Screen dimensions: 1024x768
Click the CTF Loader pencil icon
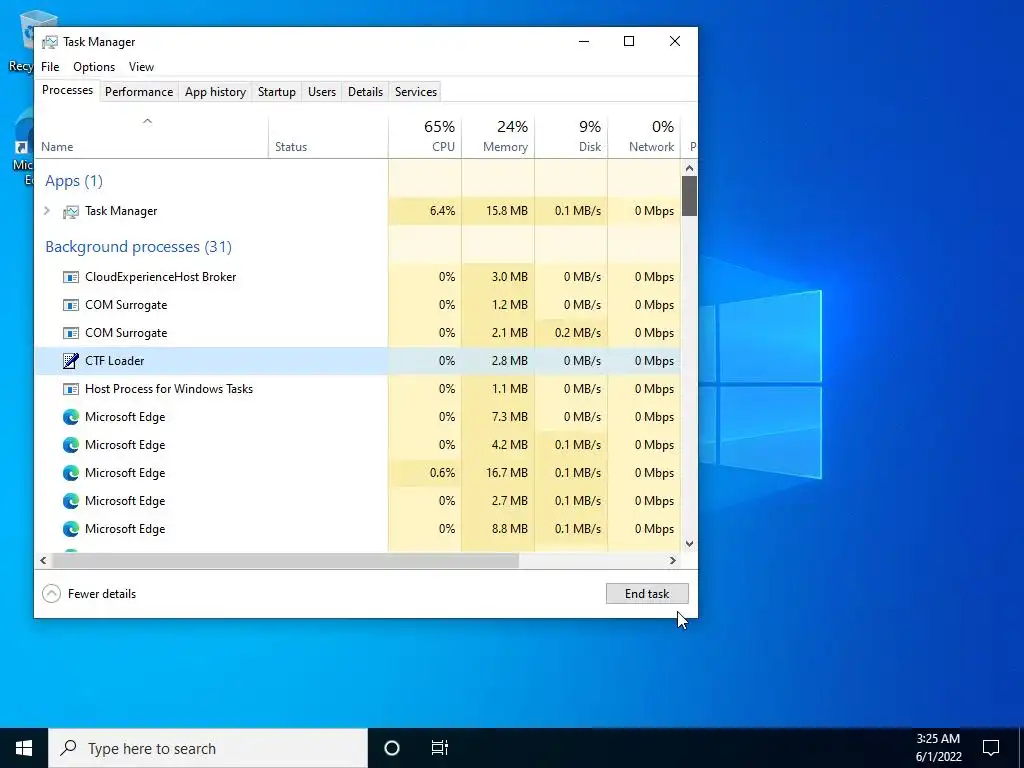click(71, 360)
